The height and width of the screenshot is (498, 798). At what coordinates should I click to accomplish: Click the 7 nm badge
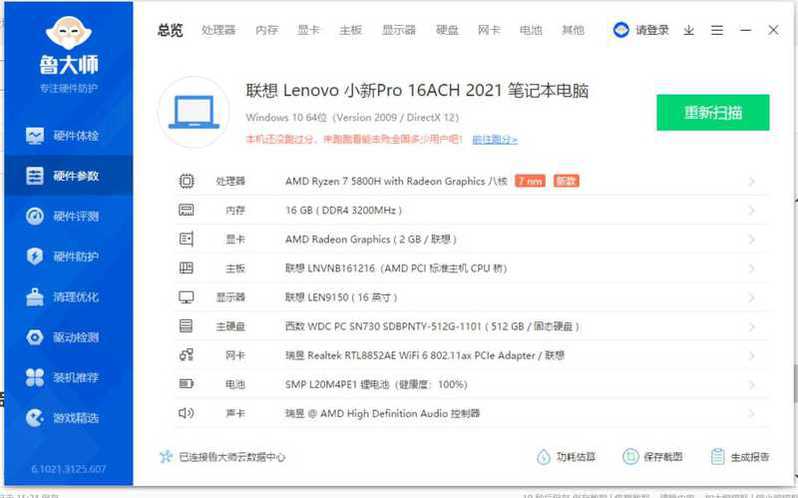coord(530,181)
